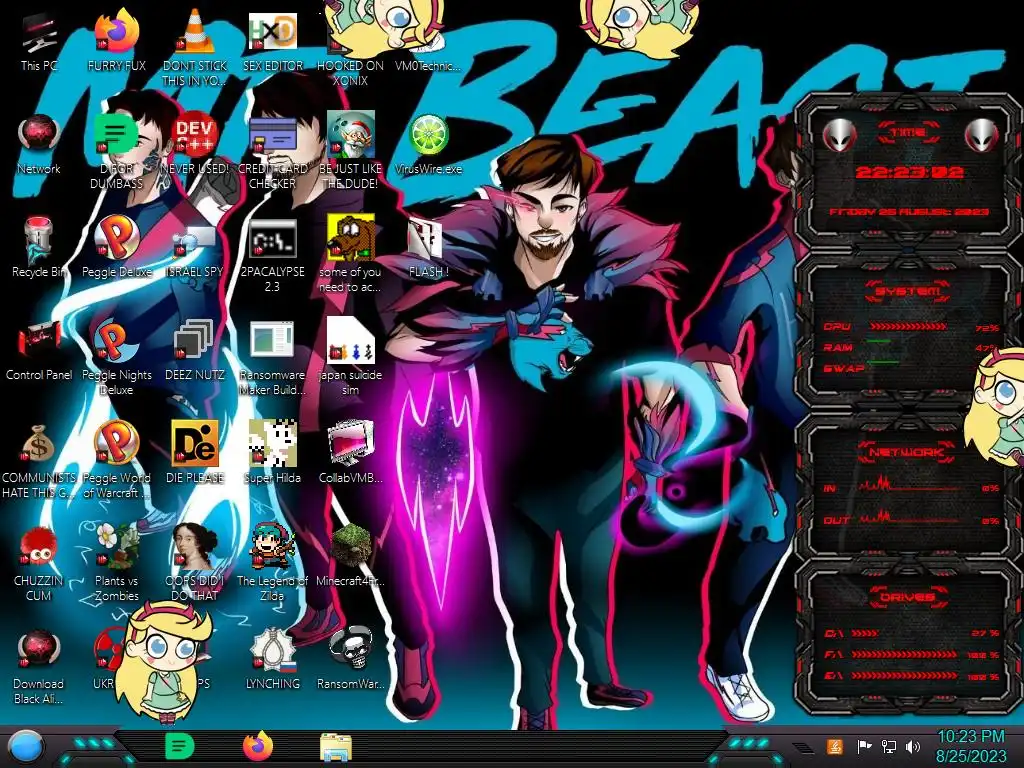Open the green chat app on the taskbar
Viewport: 1024px width, 768px height.
click(x=180, y=747)
